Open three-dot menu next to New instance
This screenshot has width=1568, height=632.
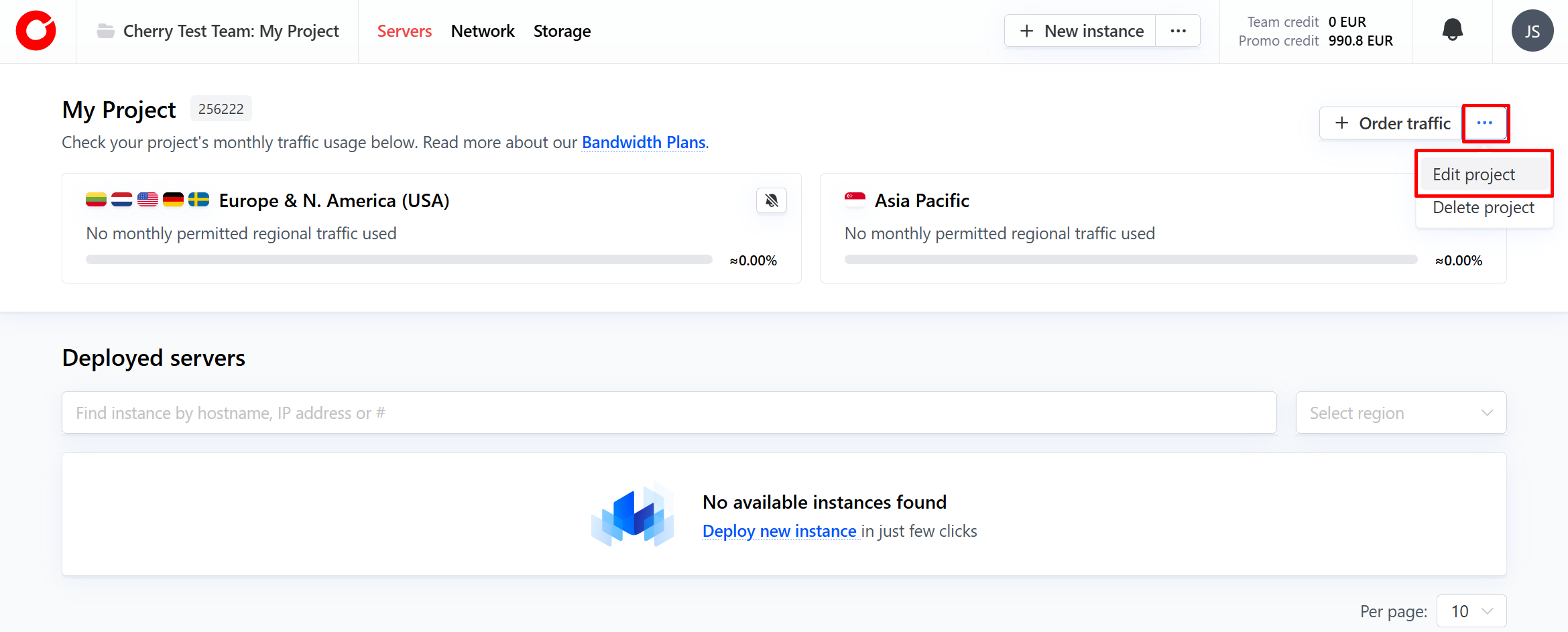pyautogui.click(x=1178, y=31)
